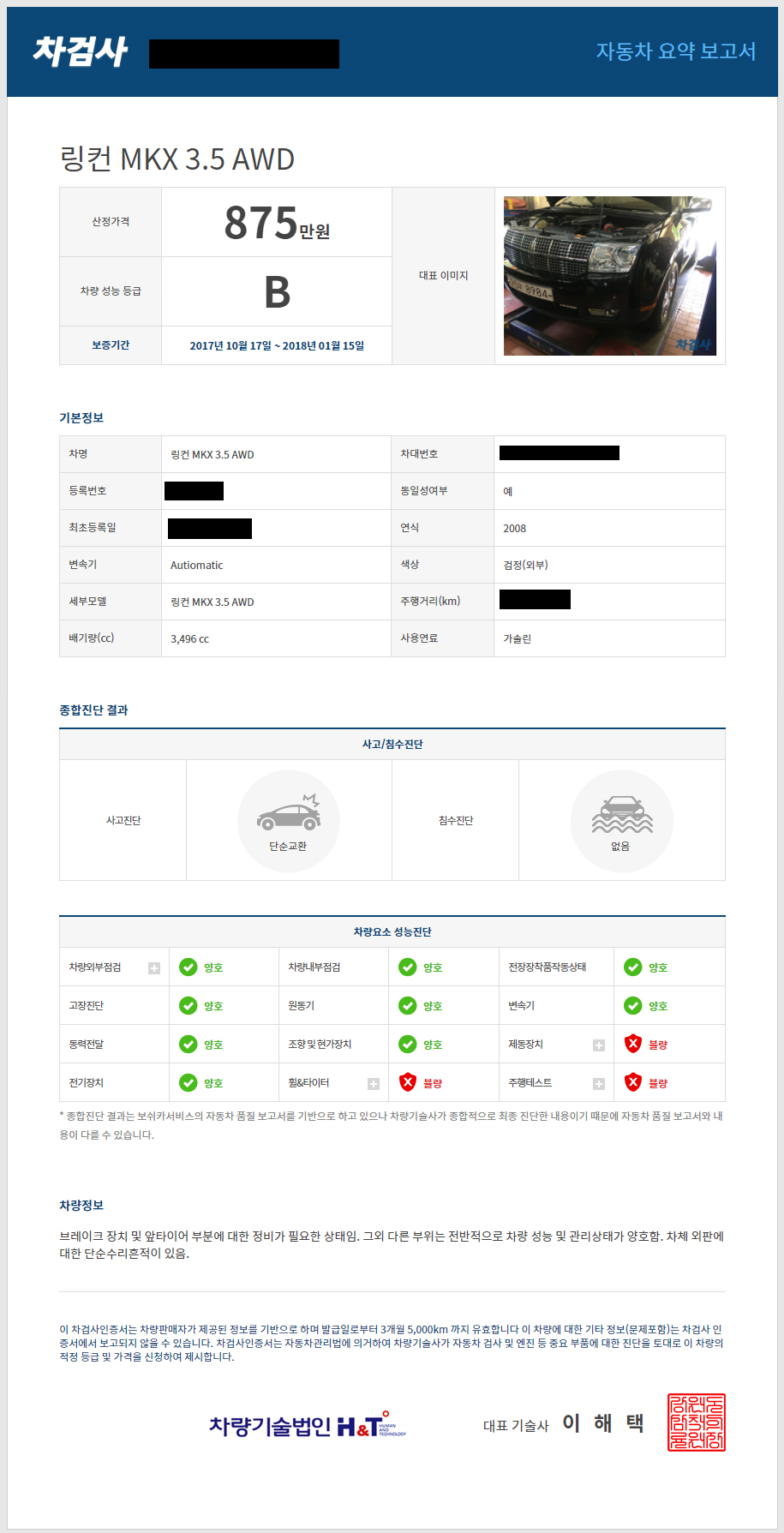Image resolution: width=784 pixels, height=1533 pixels.
Task: Click the 기본정보 section heading
Action: click(x=81, y=418)
